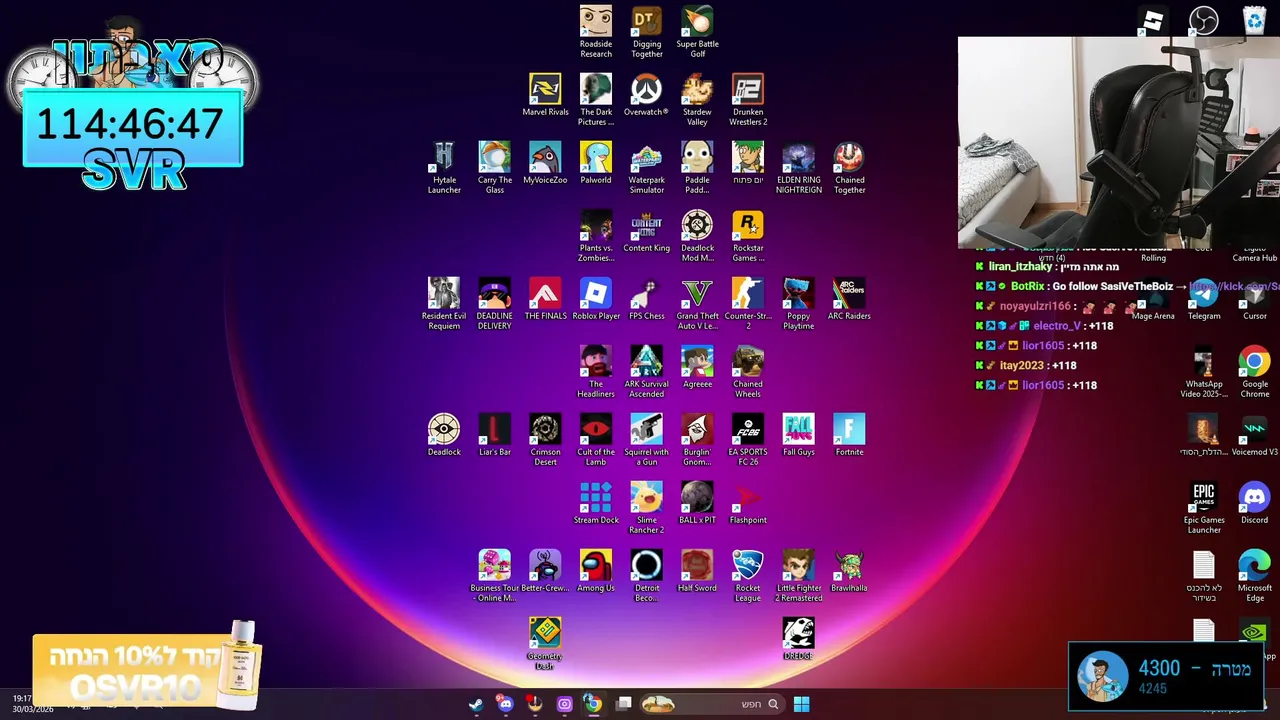Screen dimensions: 1280x720
Task: Select BALL x PIT icon
Action: pos(697,503)
